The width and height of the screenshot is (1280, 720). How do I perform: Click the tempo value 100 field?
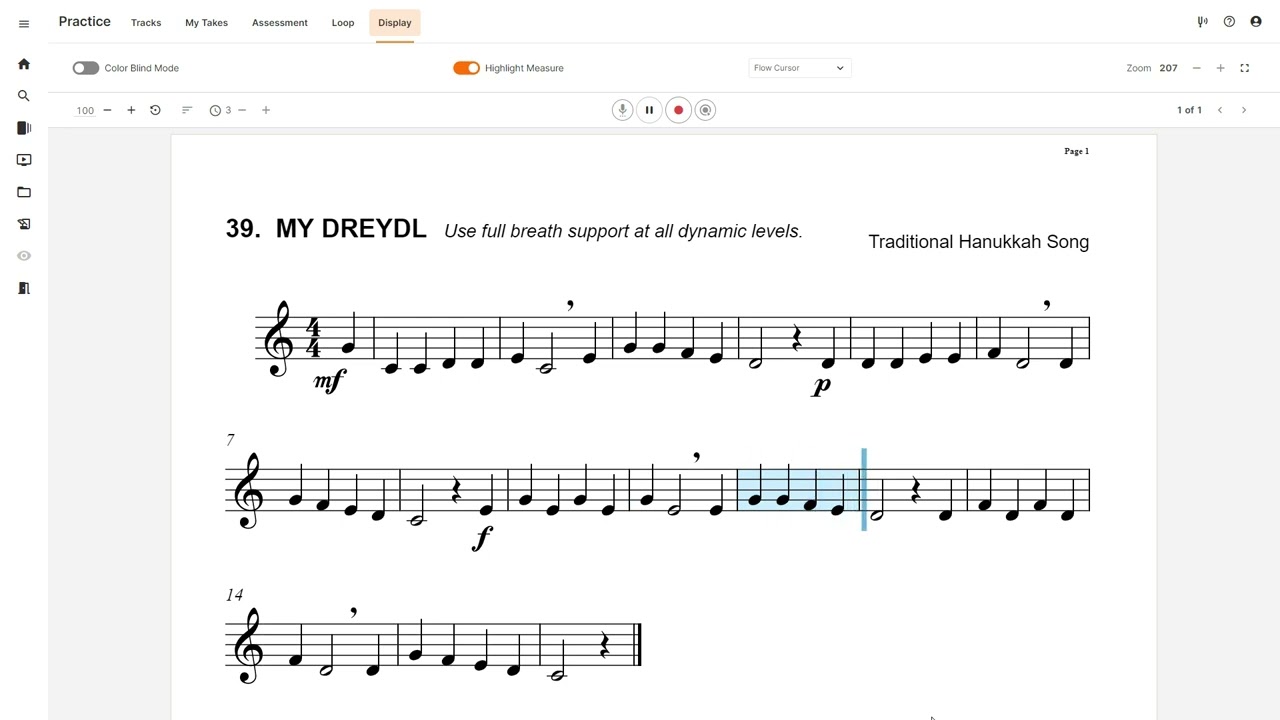[x=85, y=110]
